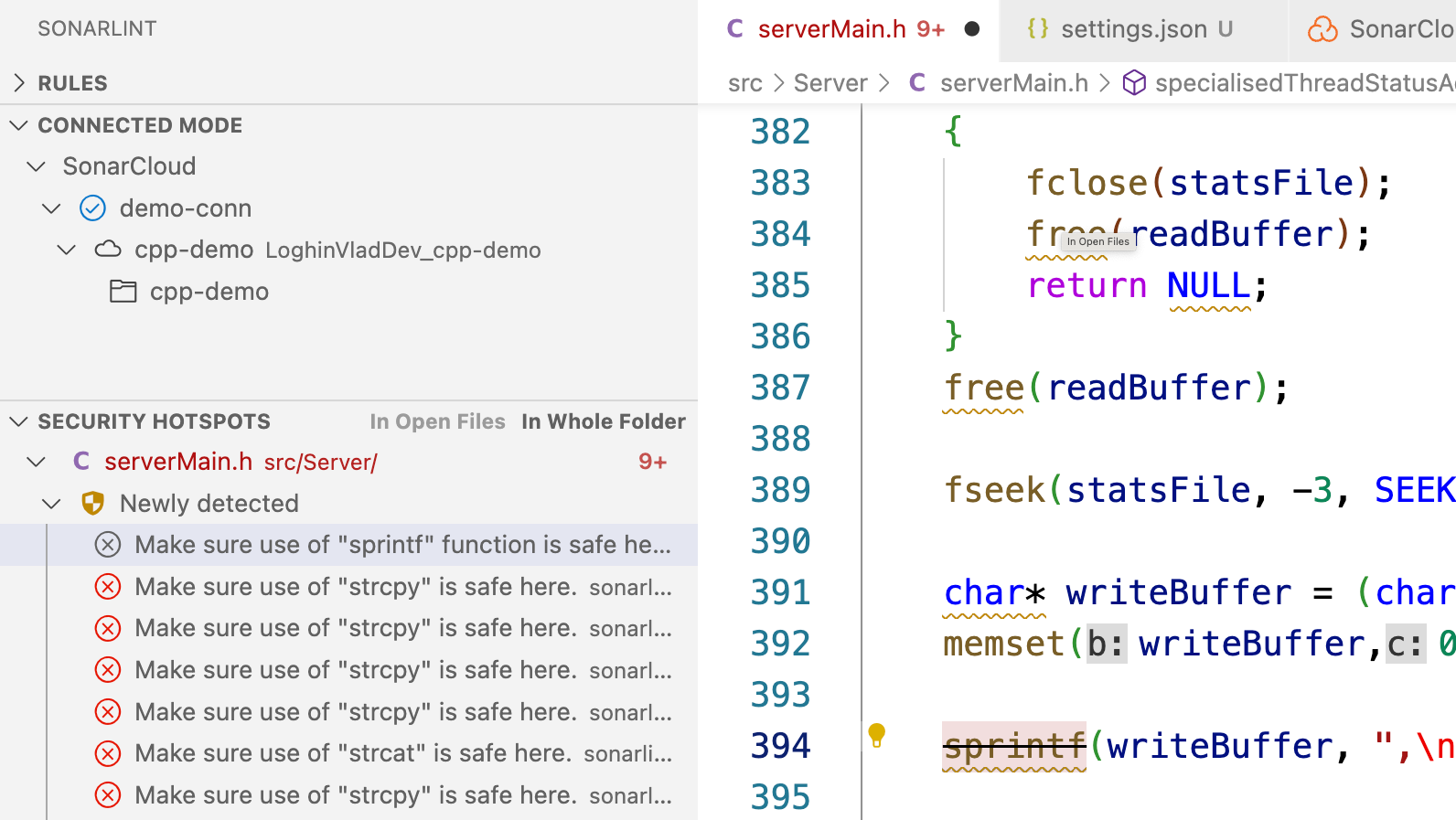This screenshot has height=820, width=1456.
Task: Click the Server breadcrumb segment
Action: 830,83
